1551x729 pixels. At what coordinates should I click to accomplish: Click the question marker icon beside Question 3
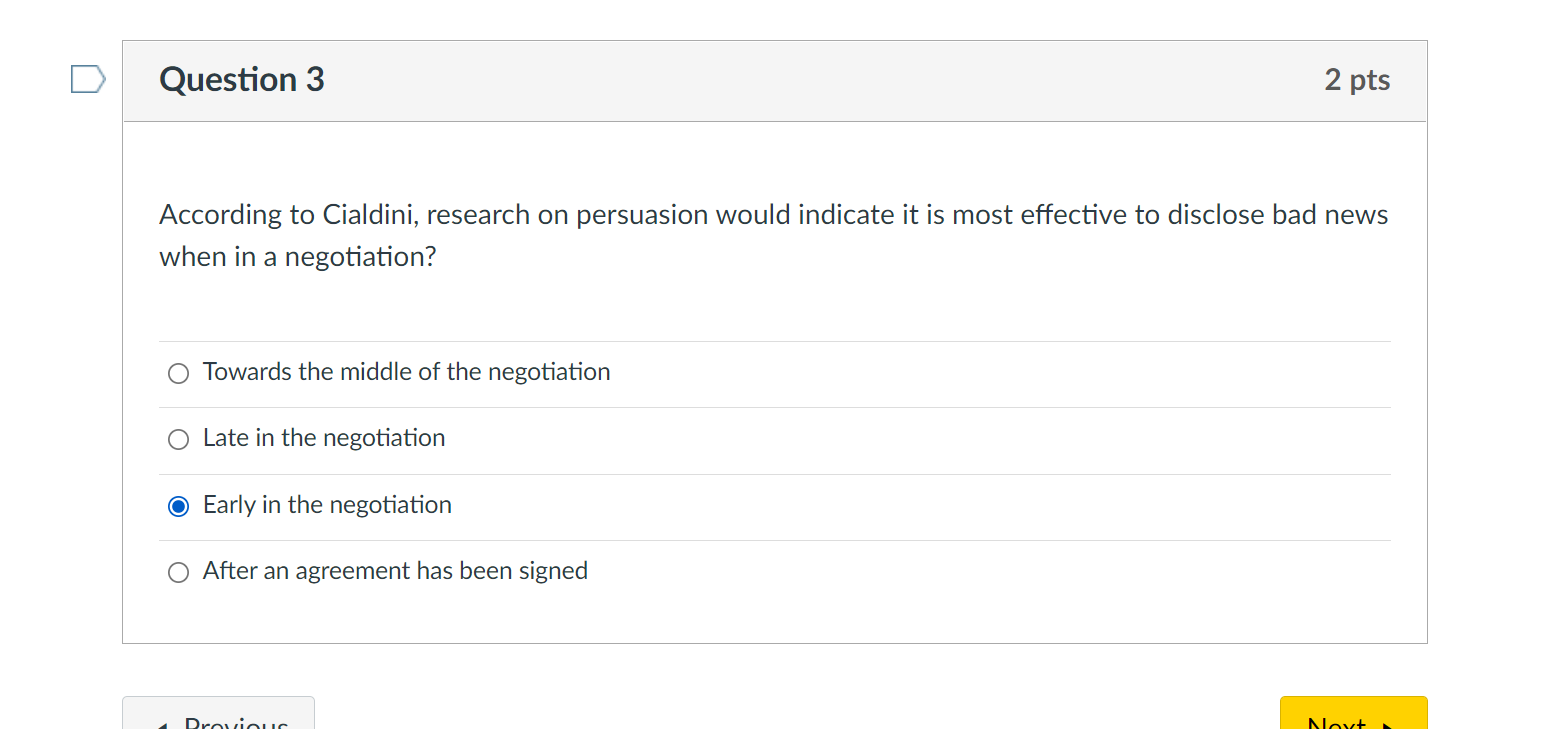click(x=87, y=78)
